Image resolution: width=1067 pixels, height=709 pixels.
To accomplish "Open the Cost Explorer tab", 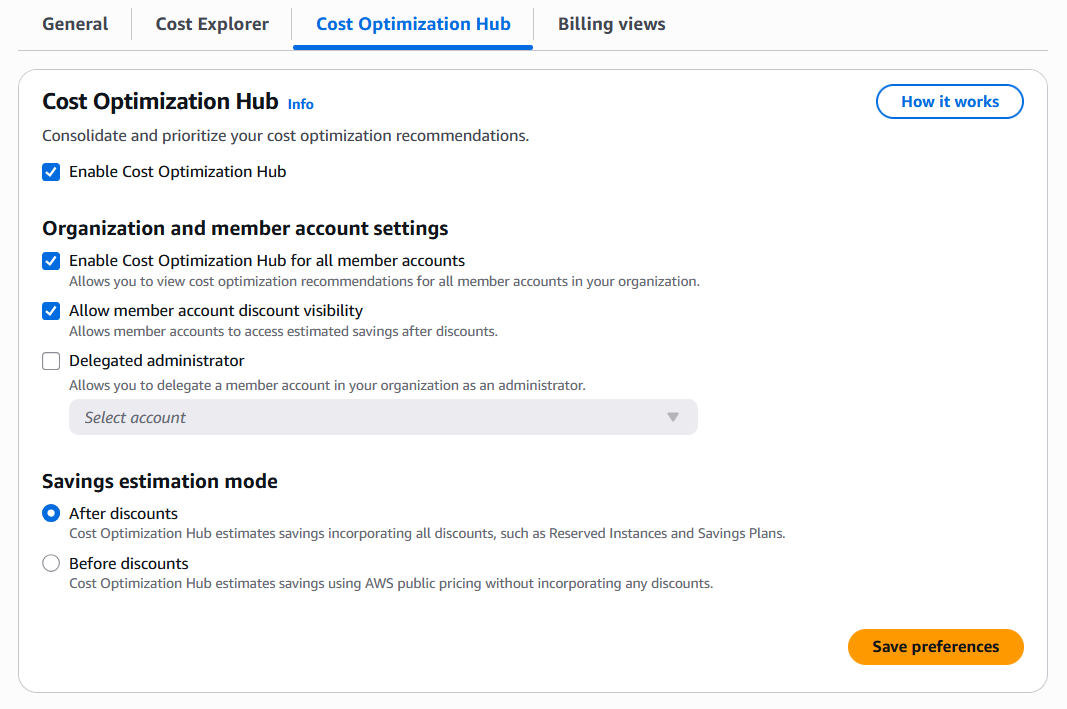I will [212, 24].
